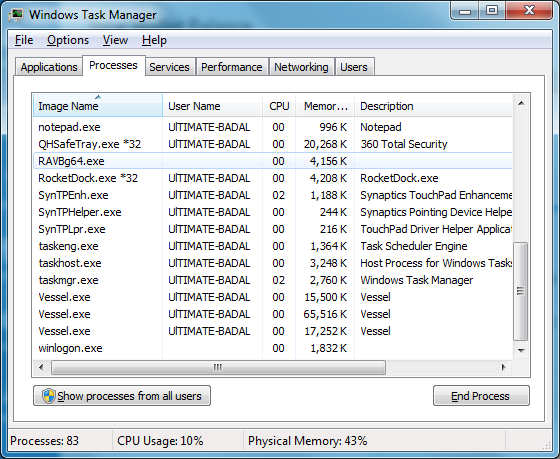Go to the Networking tab
The image size is (560, 459).
301,67
